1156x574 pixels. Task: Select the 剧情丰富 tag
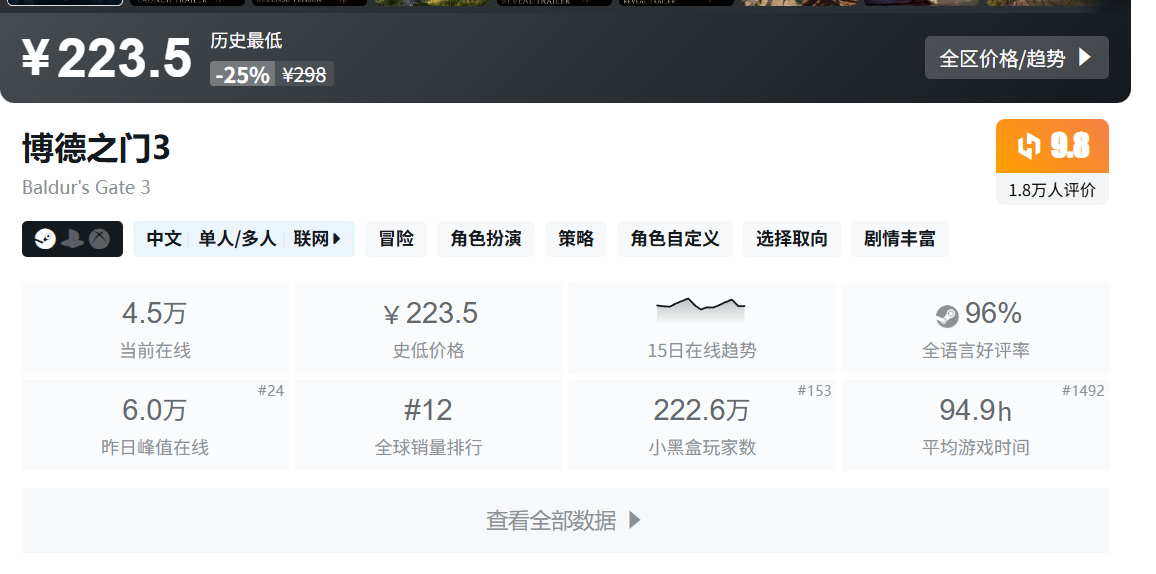(899, 239)
